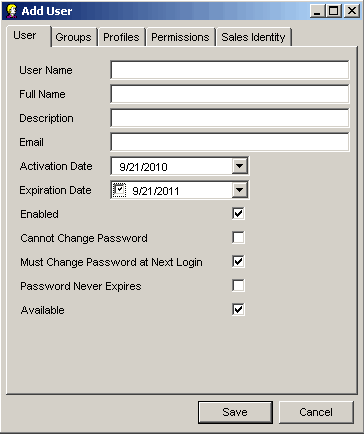Click into the Email field
This screenshot has height=434, width=364.
[x=230, y=142]
